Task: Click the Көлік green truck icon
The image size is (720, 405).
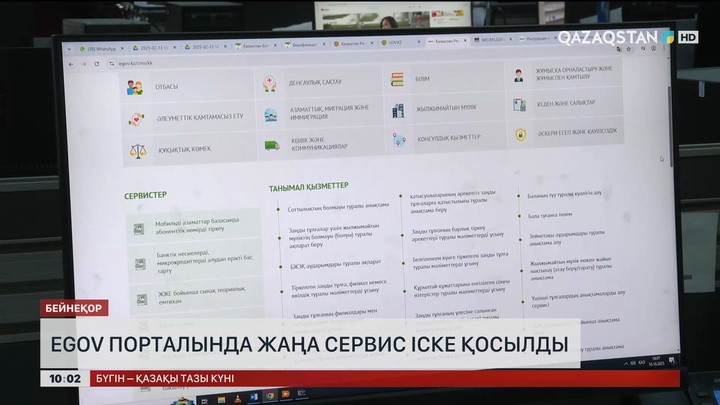Action: pos(272,146)
